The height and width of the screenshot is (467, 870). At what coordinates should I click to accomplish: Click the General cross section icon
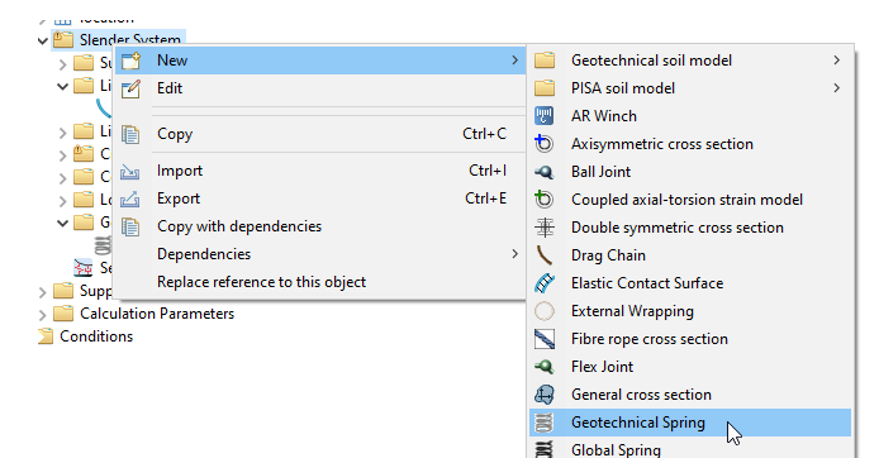tap(545, 395)
